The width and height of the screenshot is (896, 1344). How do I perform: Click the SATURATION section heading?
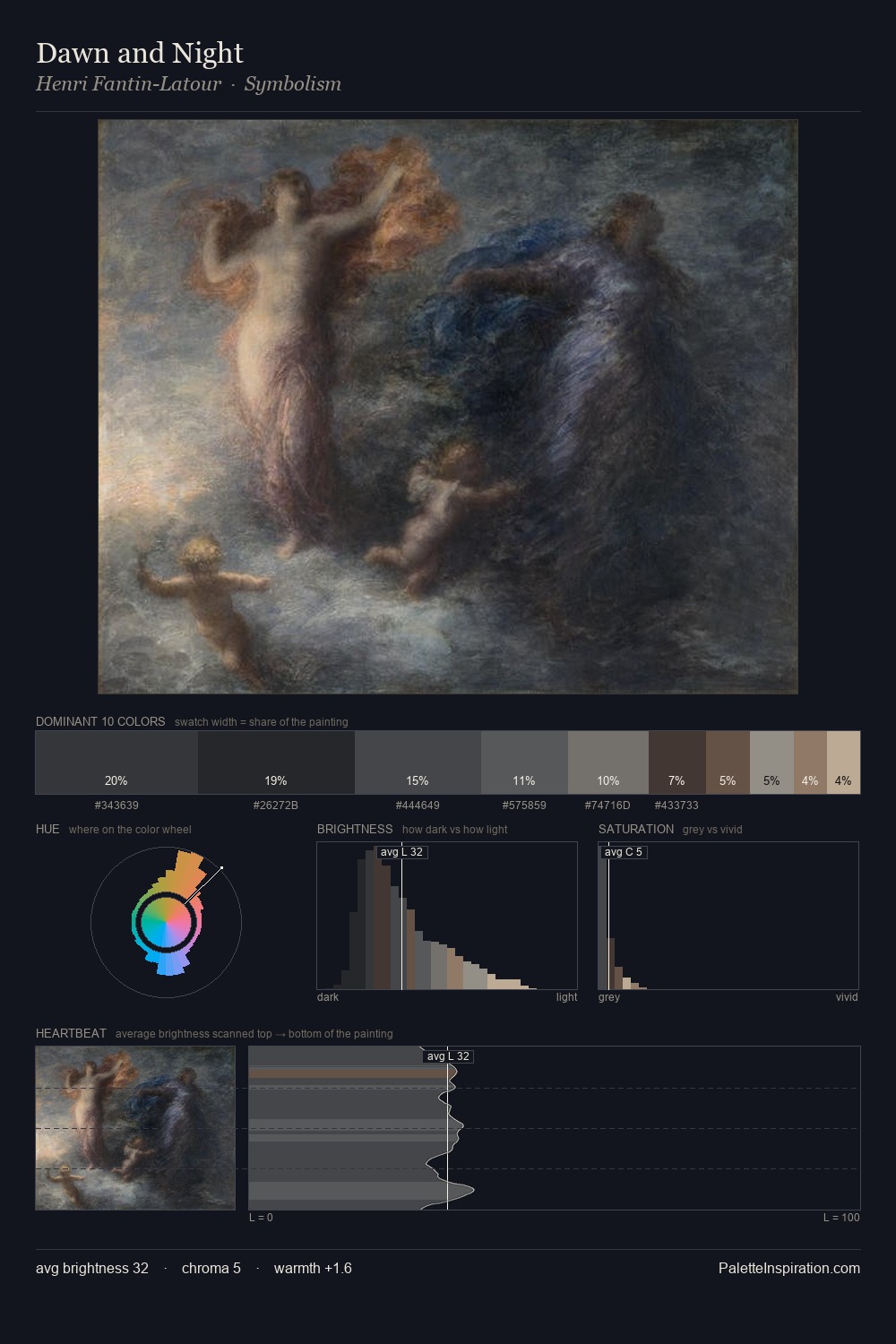636,829
